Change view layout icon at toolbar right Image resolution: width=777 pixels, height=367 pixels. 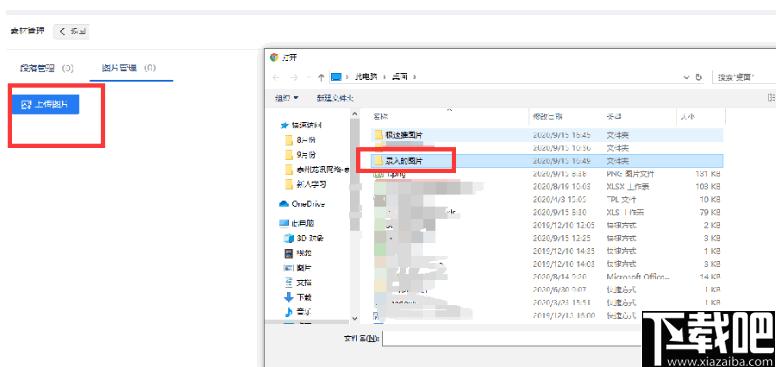(x=771, y=98)
